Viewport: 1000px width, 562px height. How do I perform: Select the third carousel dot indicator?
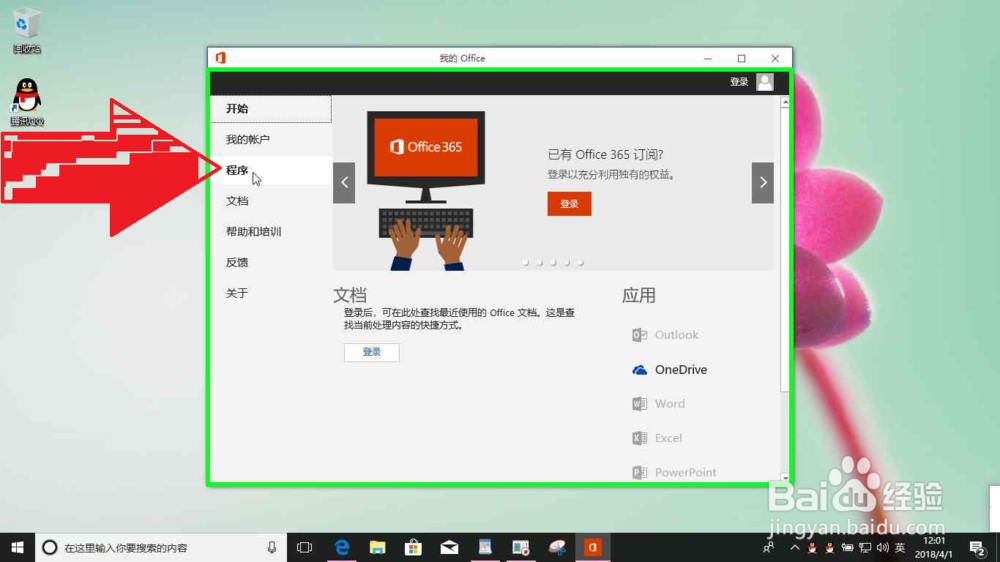(x=553, y=262)
